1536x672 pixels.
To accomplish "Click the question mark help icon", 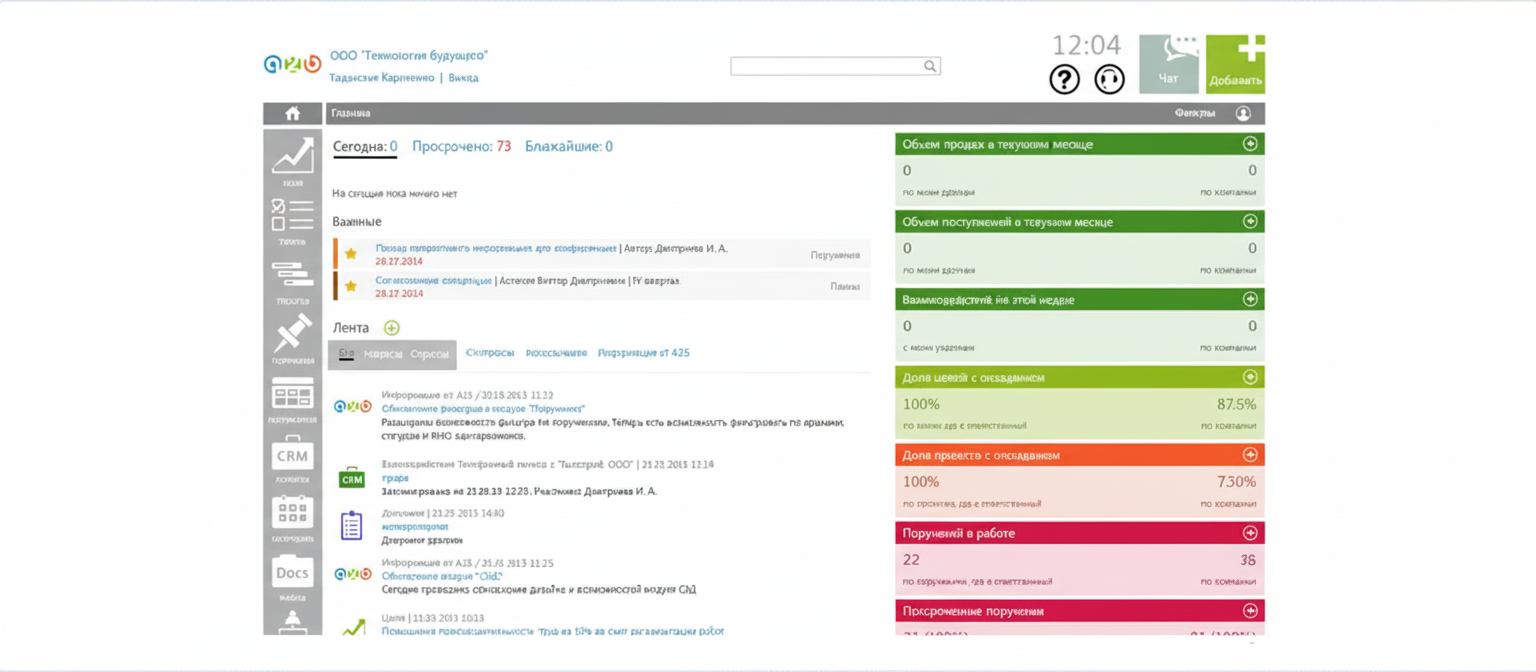I will (1064, 79).
